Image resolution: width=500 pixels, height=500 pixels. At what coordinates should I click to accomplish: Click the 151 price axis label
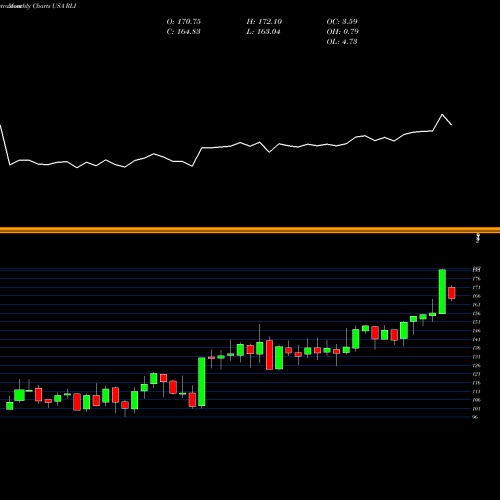[x=477, y=322]
